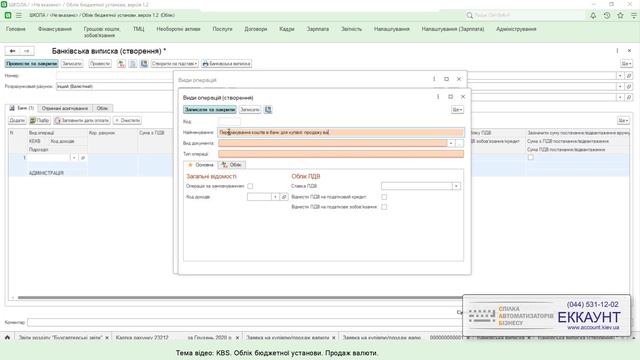The image size is (640, 360).
Task: Click the back arrow navigation button
Action: tap(13, 51)
